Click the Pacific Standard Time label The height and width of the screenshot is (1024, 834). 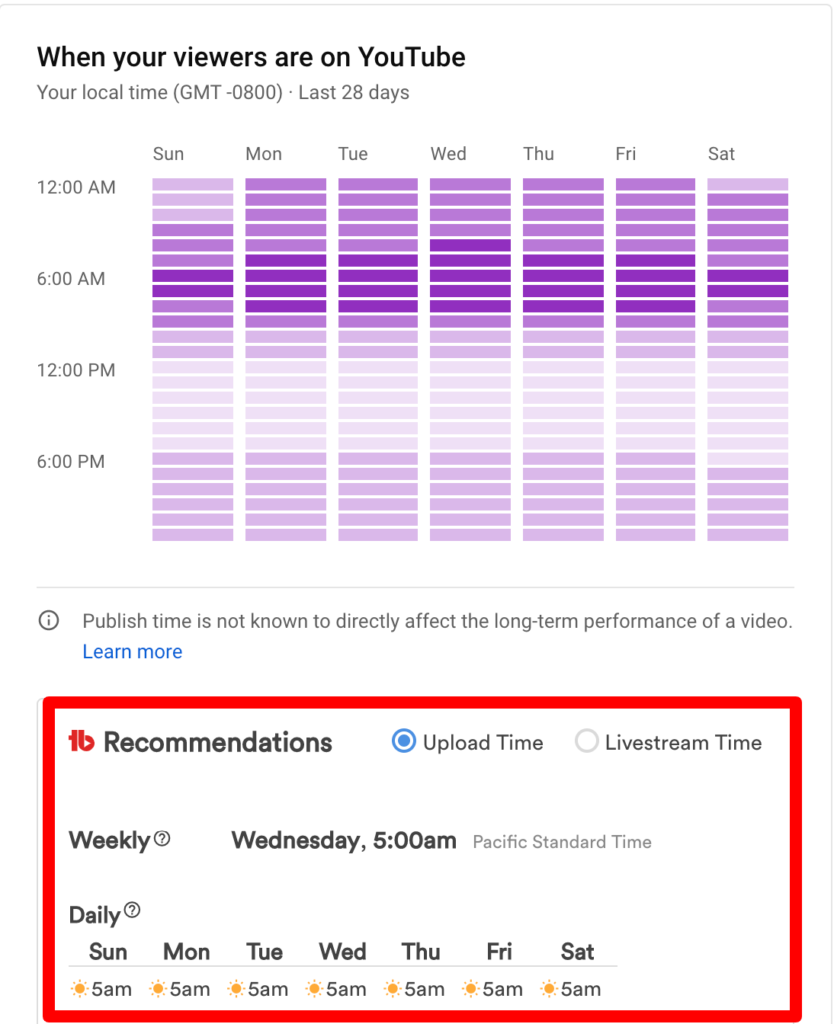[x=561, y=842]
